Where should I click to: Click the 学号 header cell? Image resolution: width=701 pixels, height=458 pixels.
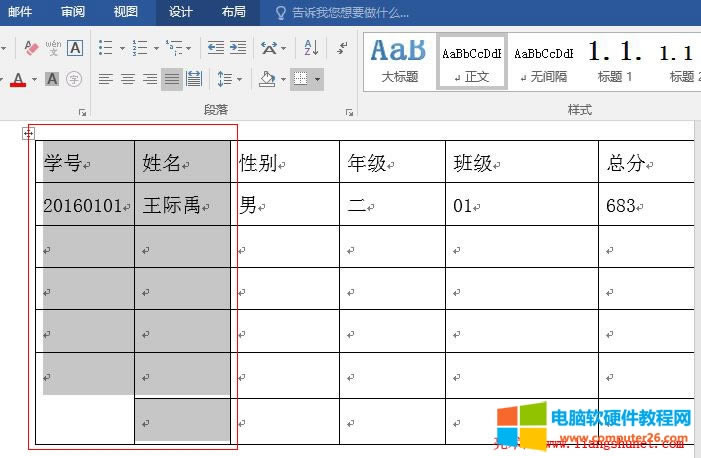tap(85, 161)
